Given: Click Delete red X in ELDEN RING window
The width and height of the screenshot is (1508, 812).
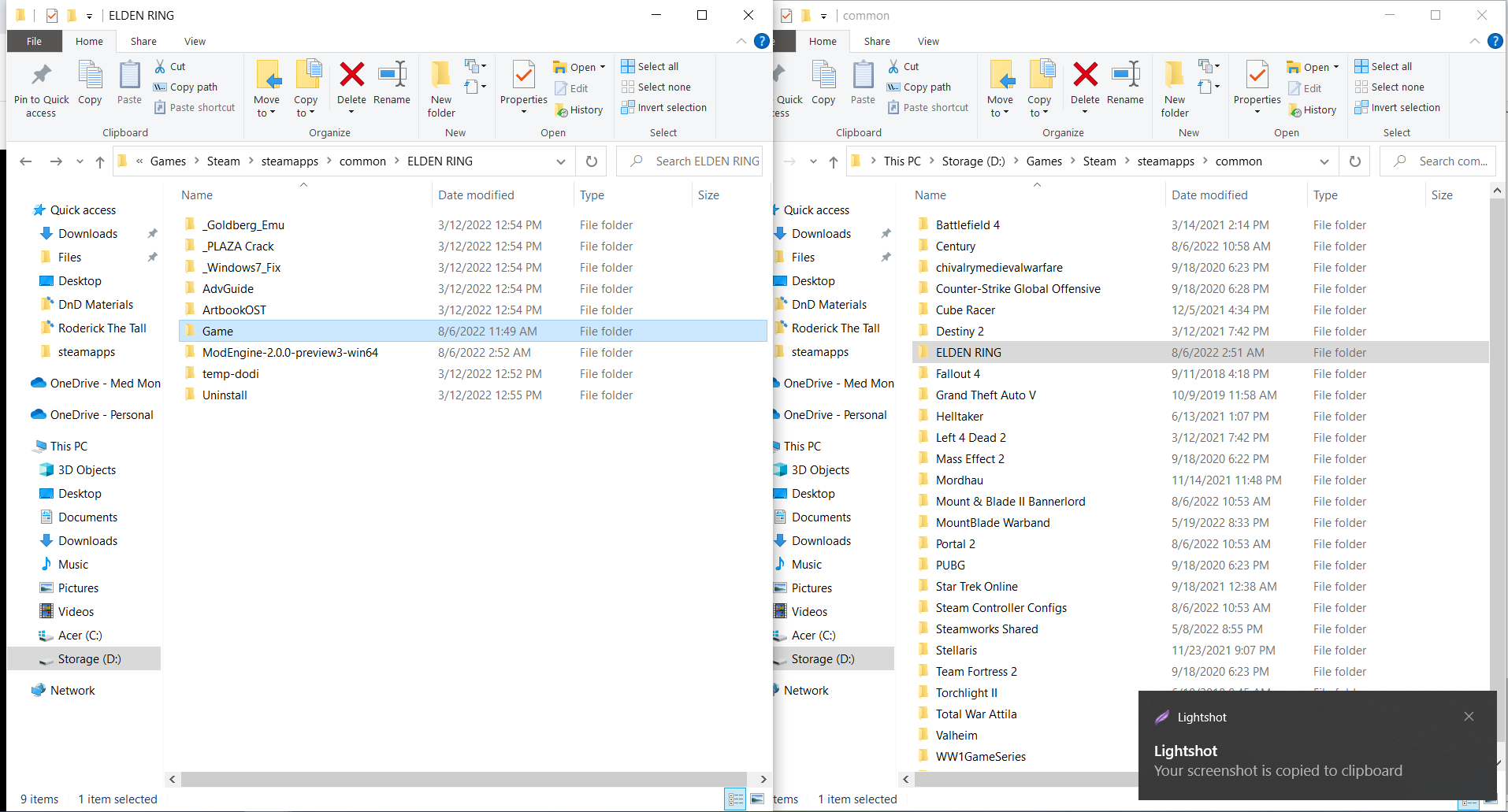Looking at the screenshot, I should coord(351,76).
